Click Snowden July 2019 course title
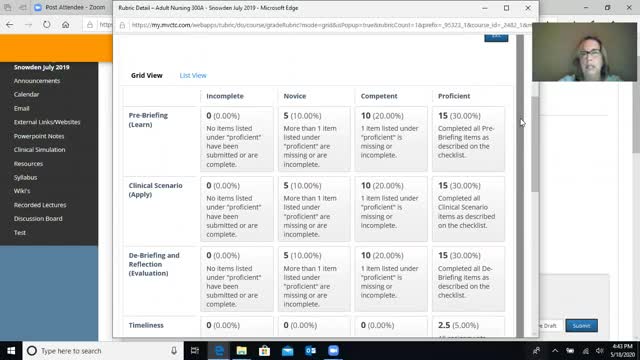This screenshot has width=640, height=360. [42, 67]
